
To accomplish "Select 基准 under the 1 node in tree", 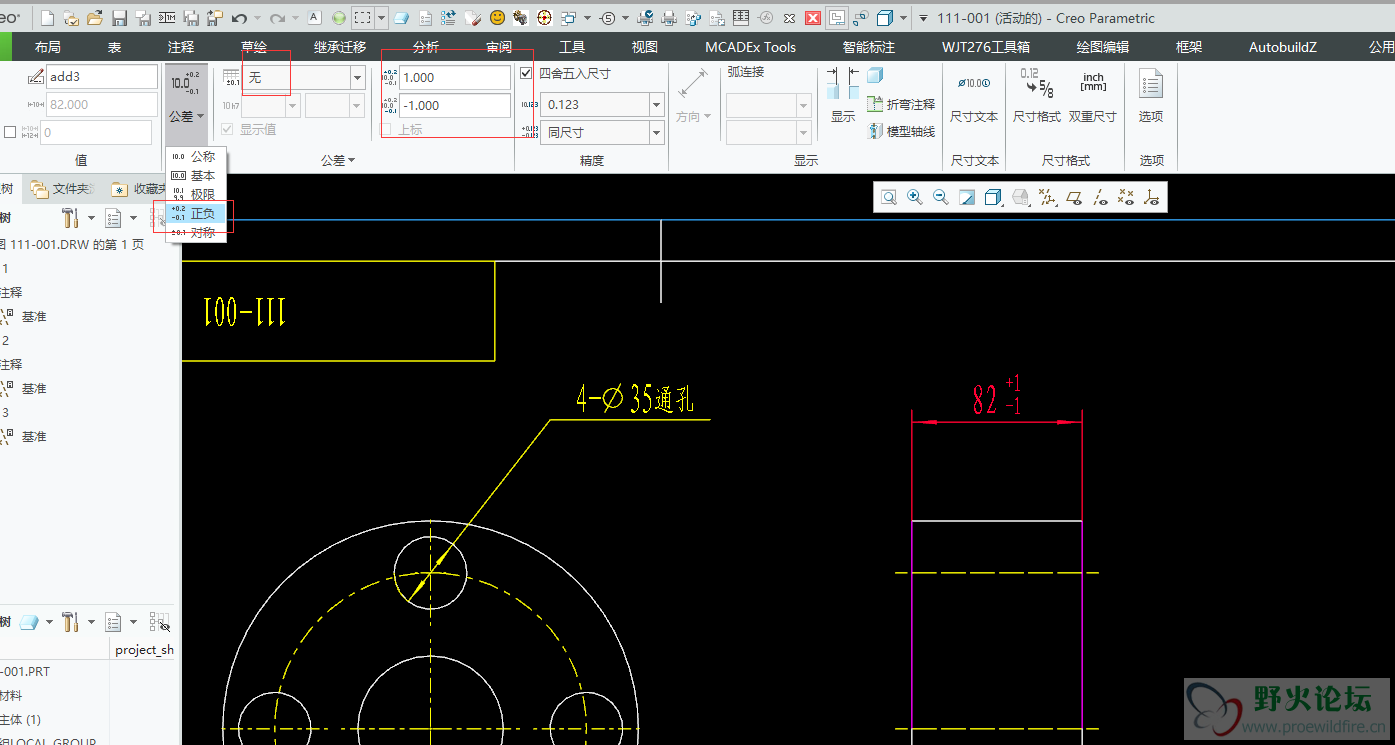I will (x=34, y=316).
